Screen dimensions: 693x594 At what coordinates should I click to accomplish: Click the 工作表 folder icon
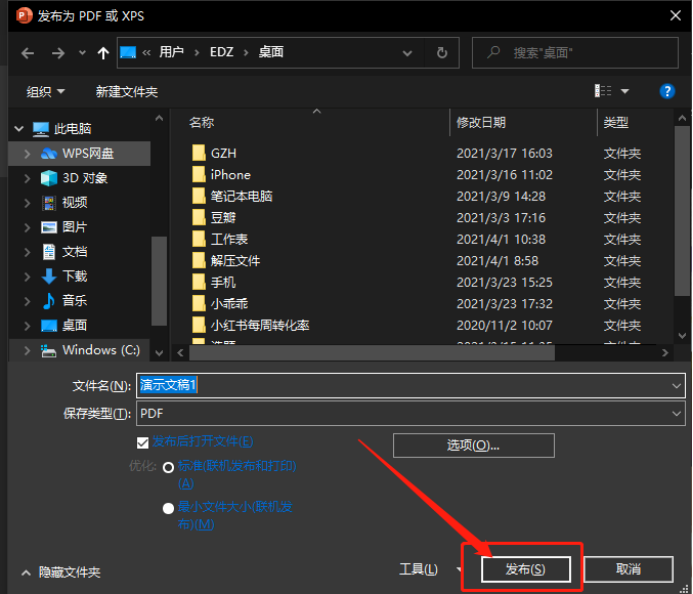click(x=199, y=239)
